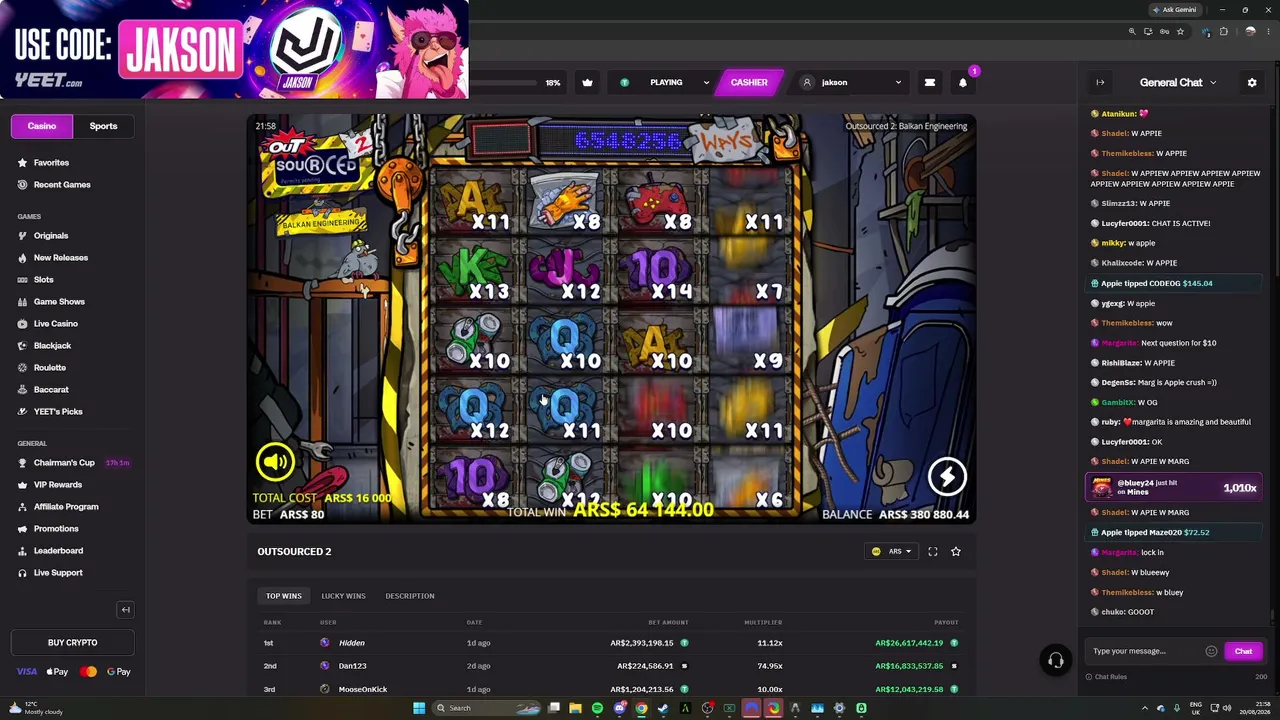Click the Windows taskbar search box

click(x=487, y=708)
